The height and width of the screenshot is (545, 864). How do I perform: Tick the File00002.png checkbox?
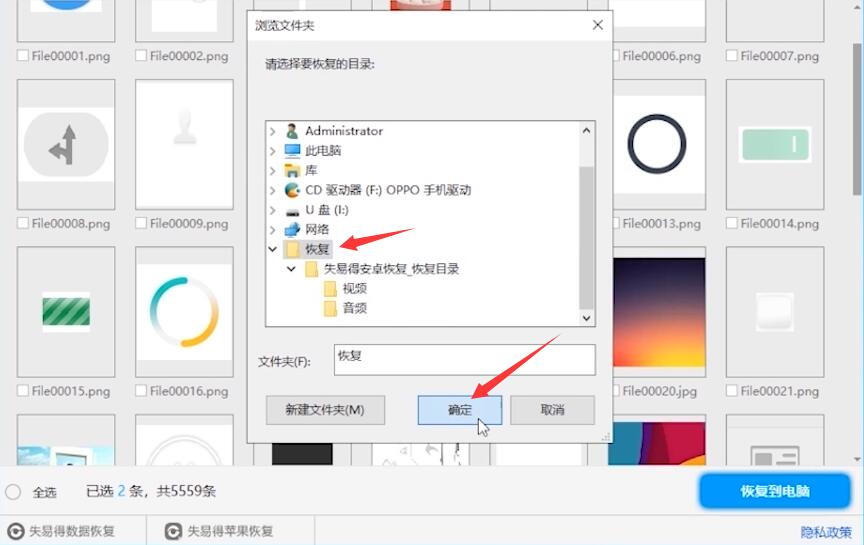[x=141, y=56]
